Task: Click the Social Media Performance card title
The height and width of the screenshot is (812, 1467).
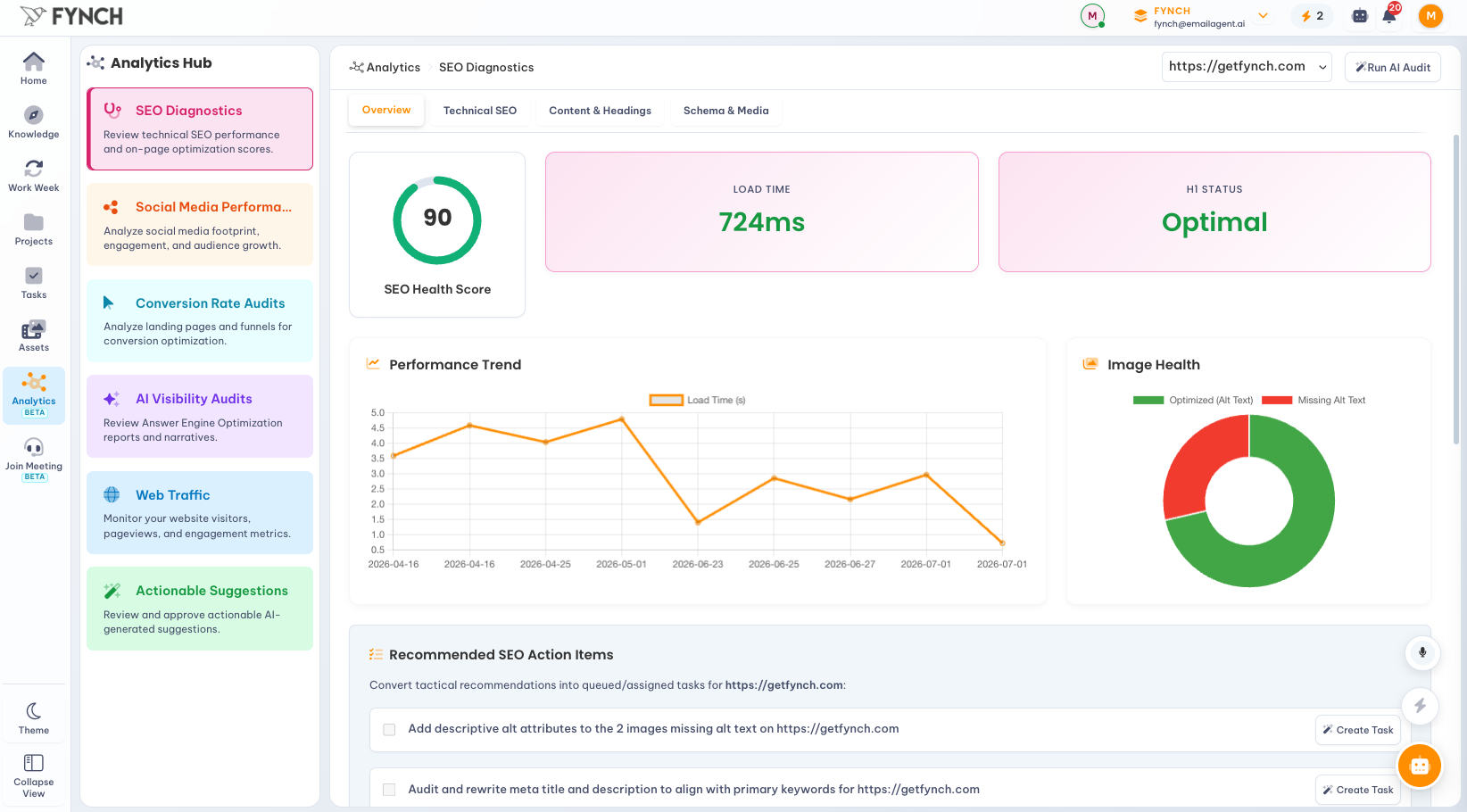Action: [x=213, y=207]
